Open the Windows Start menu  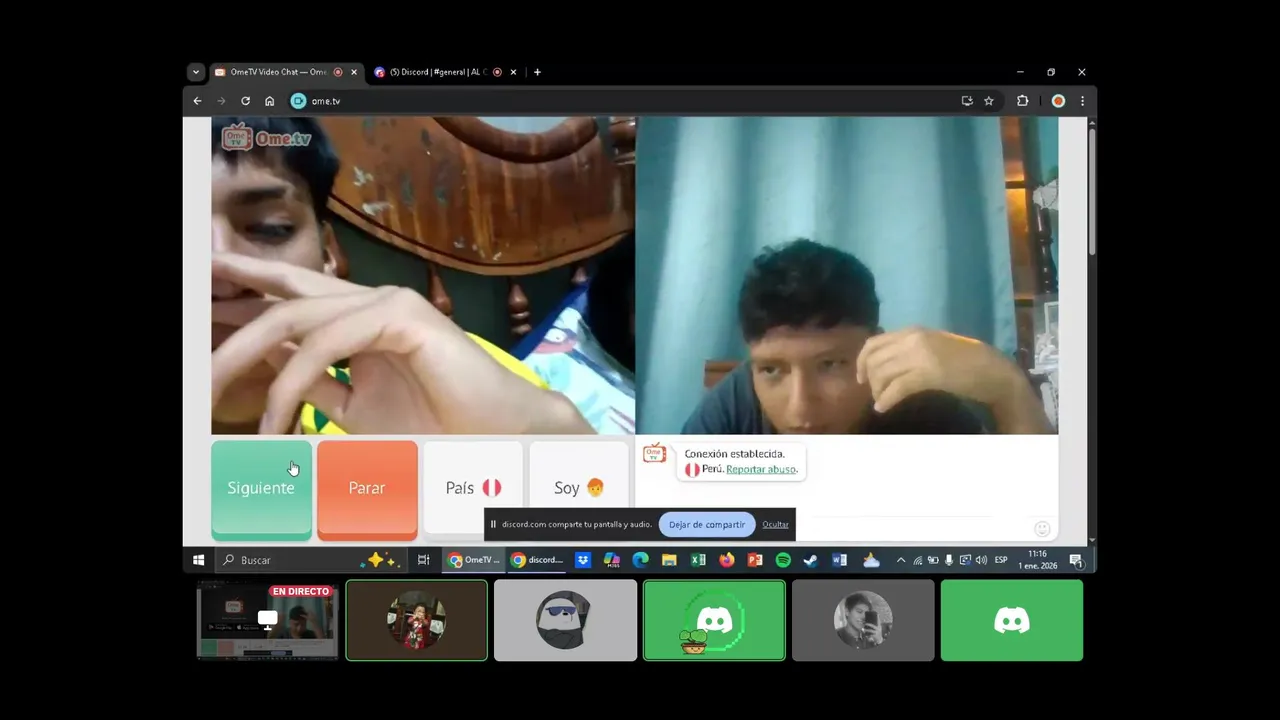(x=198, y=560)
